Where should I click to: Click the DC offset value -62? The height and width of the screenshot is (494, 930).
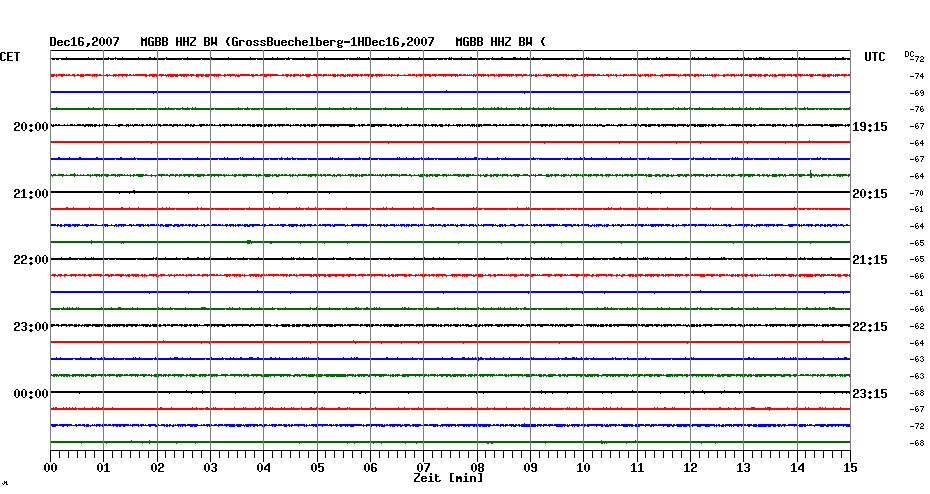click(917, 327)
